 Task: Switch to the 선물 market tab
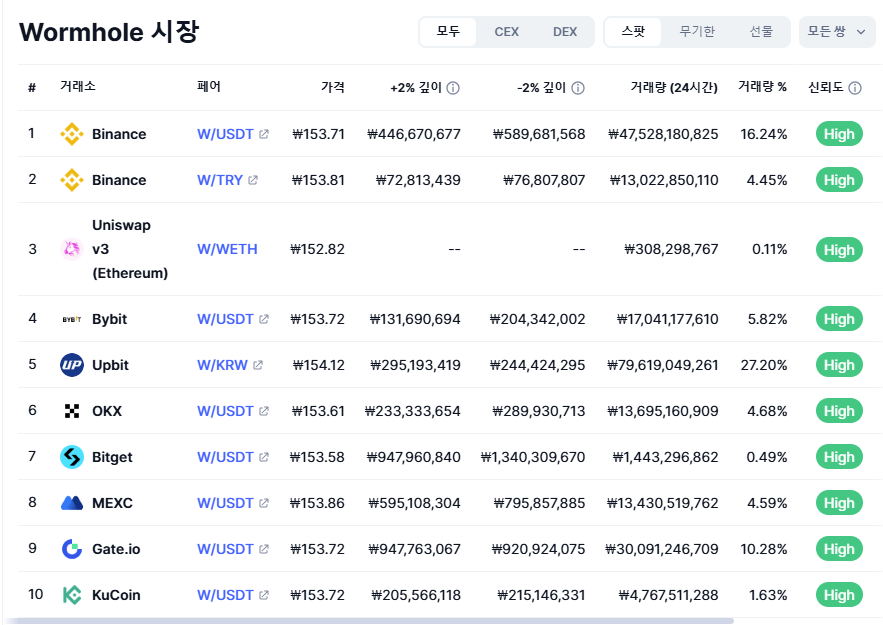[761, 32]
